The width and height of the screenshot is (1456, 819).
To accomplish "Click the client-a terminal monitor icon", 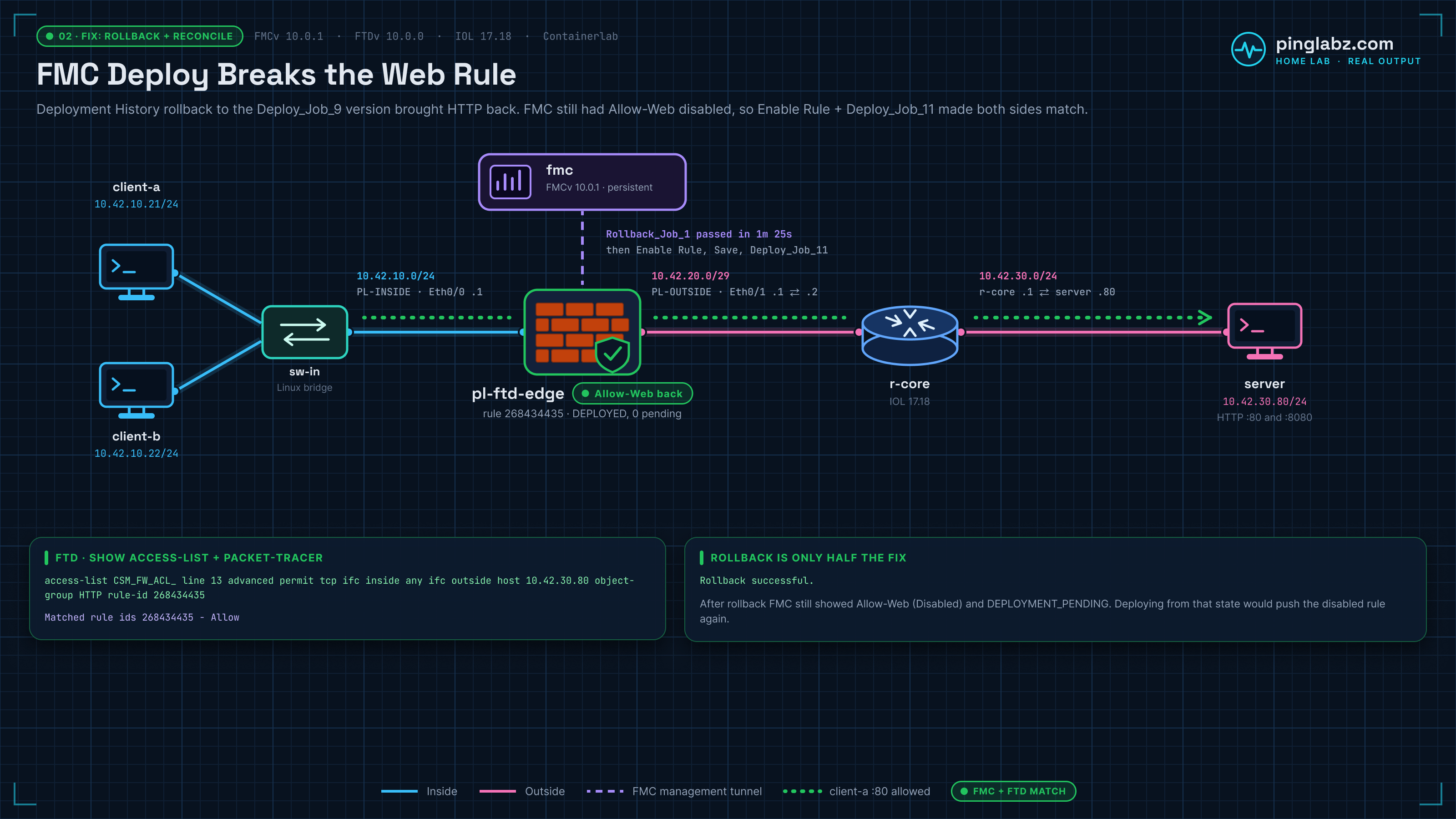I will [136, 272].
